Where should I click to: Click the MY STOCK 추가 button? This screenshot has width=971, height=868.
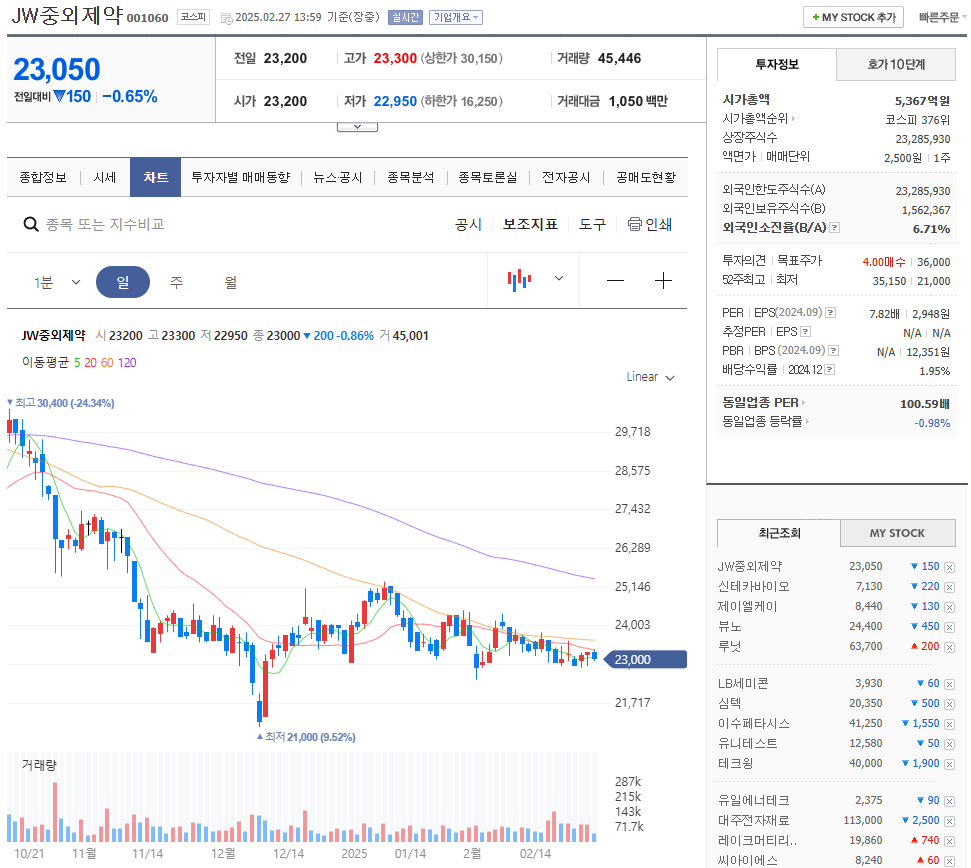click(x=853, y=16)
